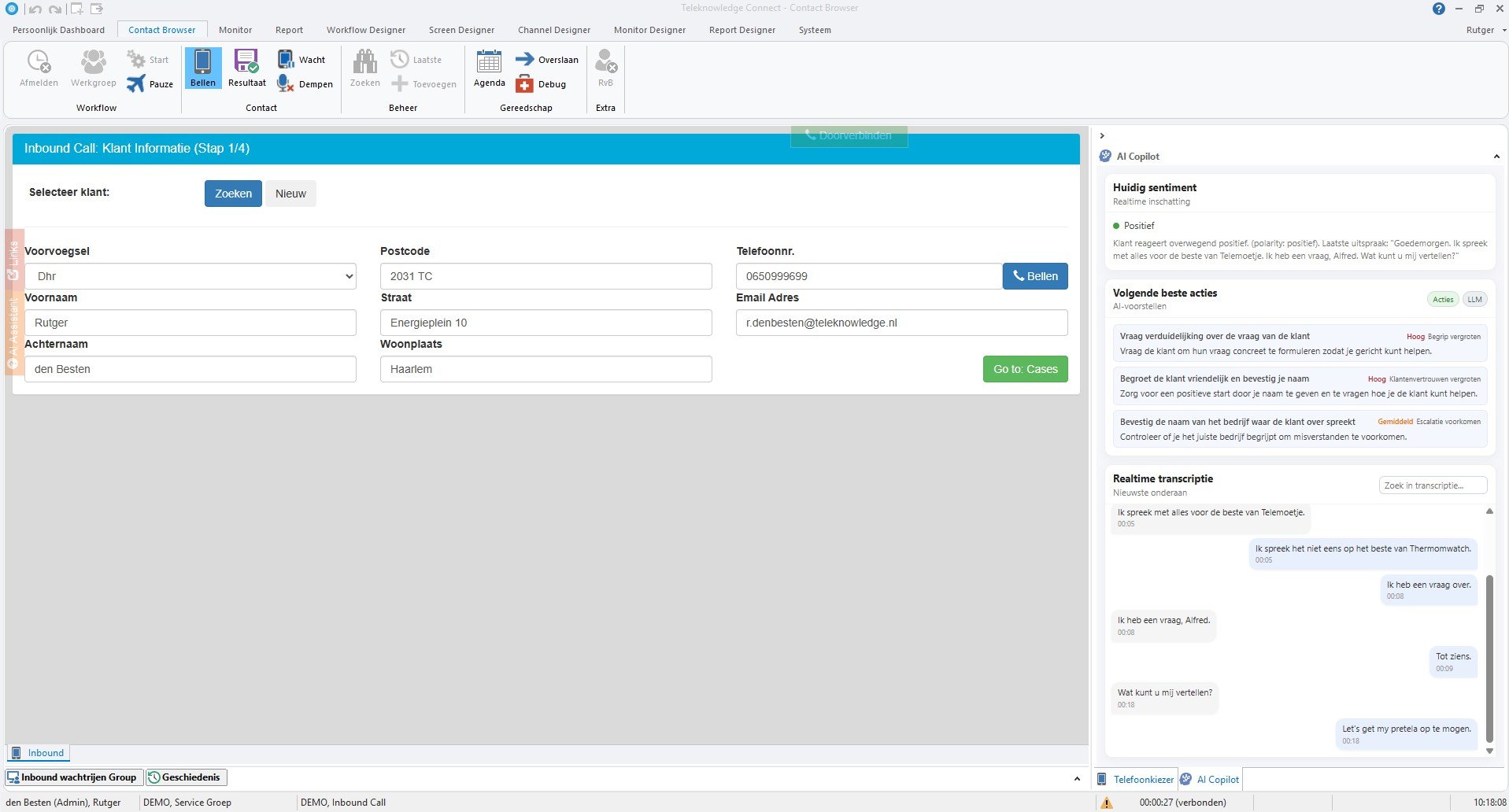Click the Wacht hold icon
This screenshot has width=1509, height=812.
[x=285, y=60]
